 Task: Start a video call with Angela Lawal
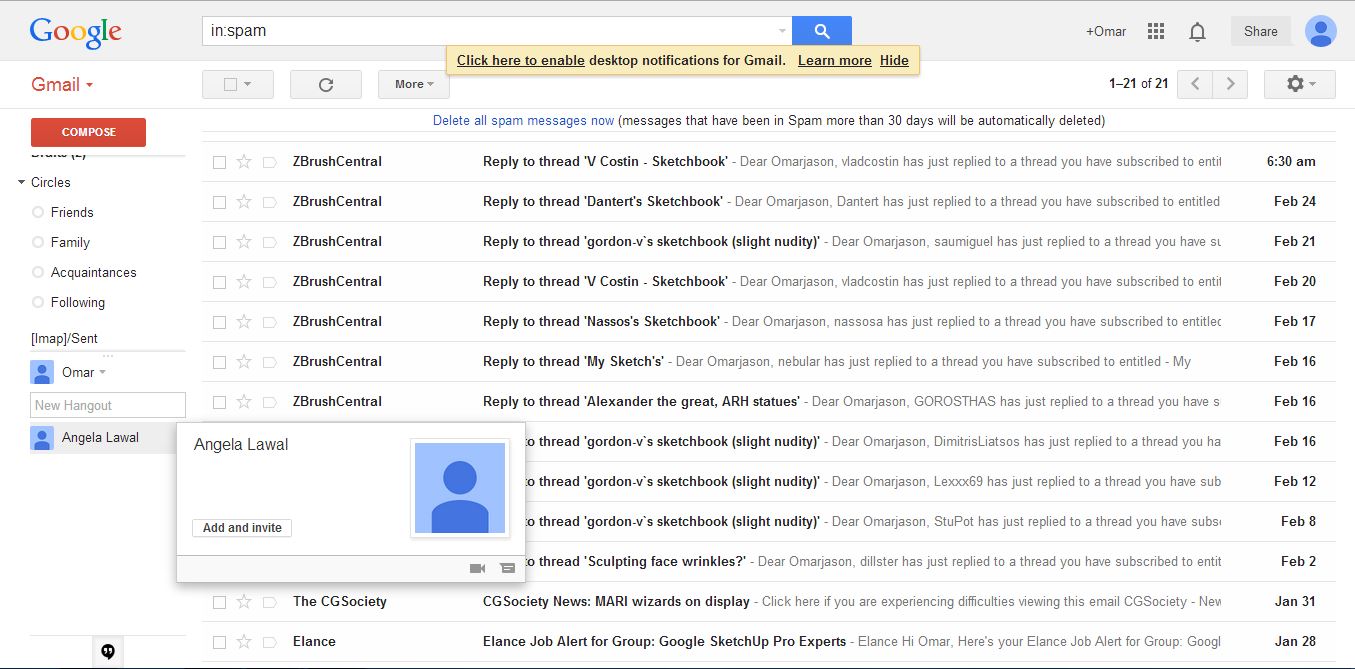pyautogui.click(x=477, y=568)
